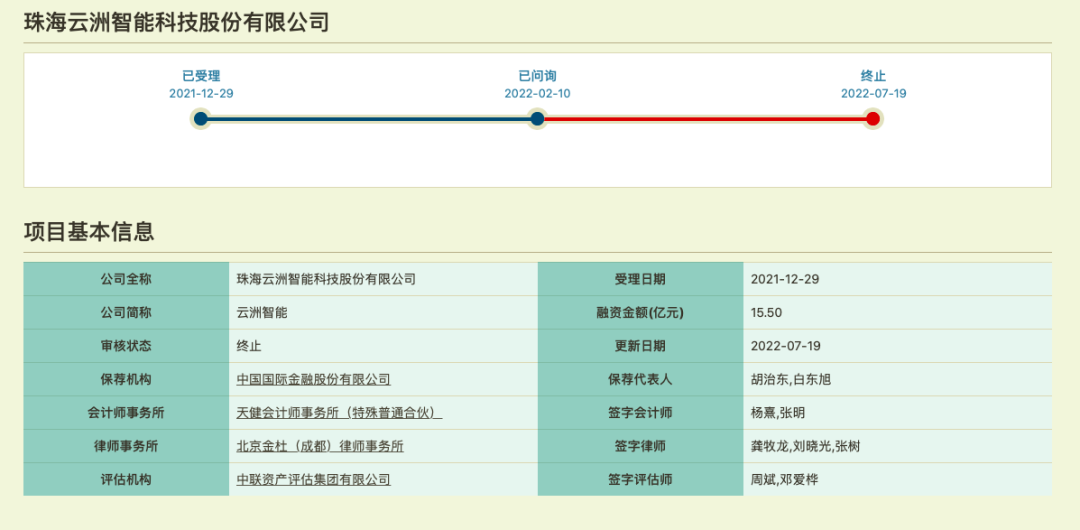Click the 签字评估师 header cell
This screenshot has width=1080, height=530.
pos(641,479)
